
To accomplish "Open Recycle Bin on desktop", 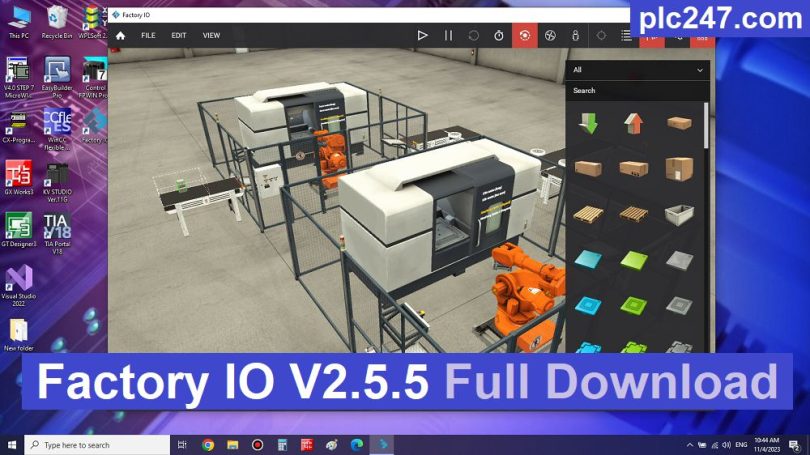I will [x=57, y=22].
